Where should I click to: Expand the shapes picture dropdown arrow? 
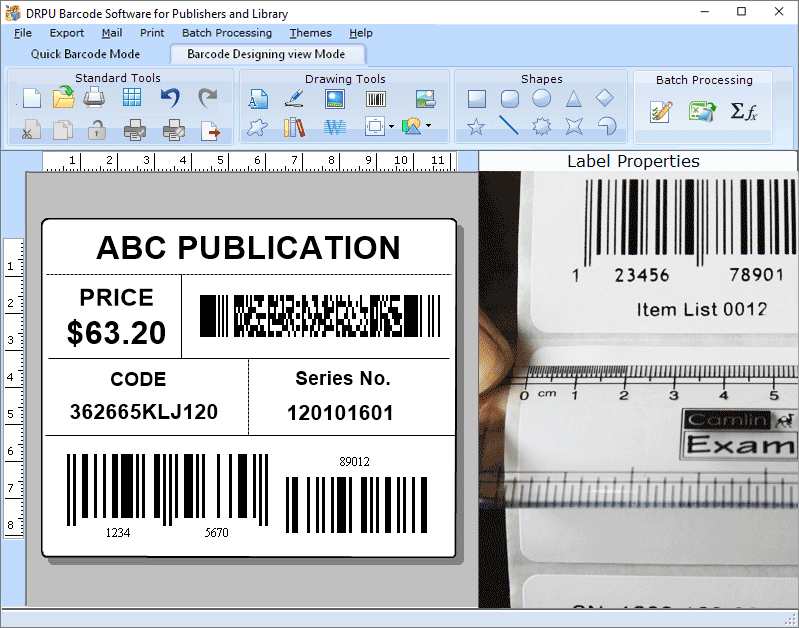pos(429,125)
